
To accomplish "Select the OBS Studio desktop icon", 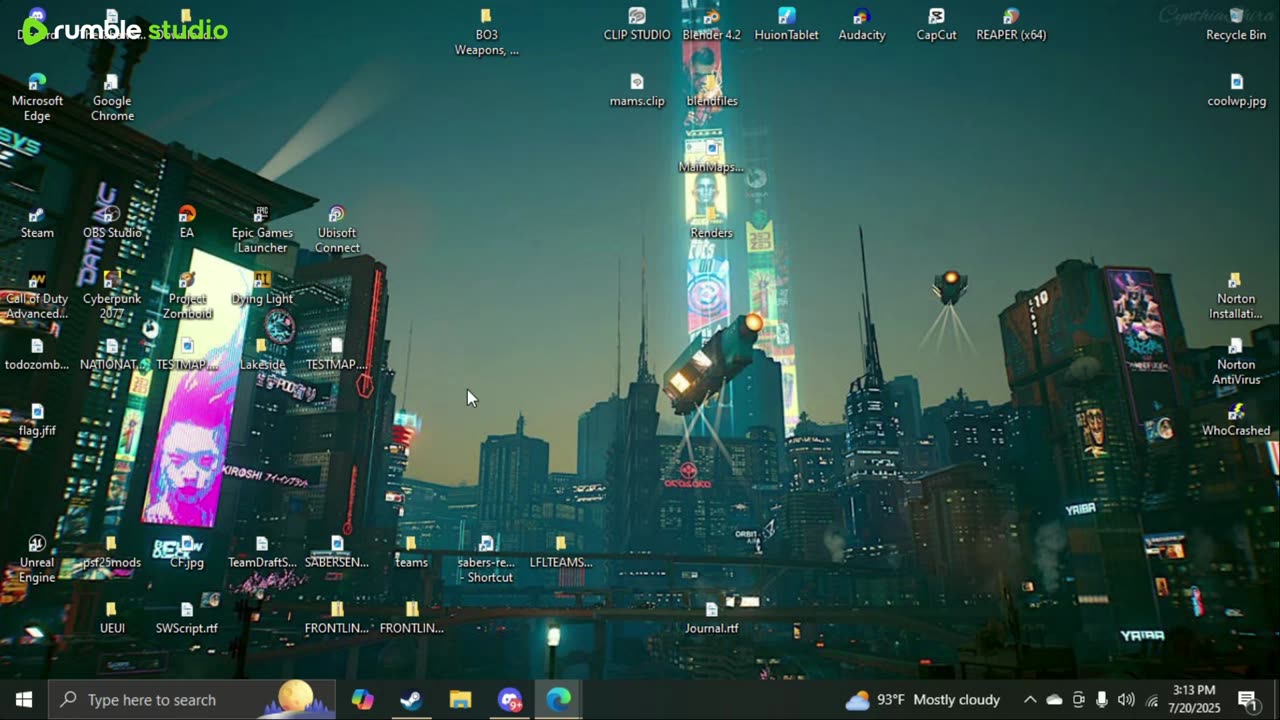I will tap(112, 222).
